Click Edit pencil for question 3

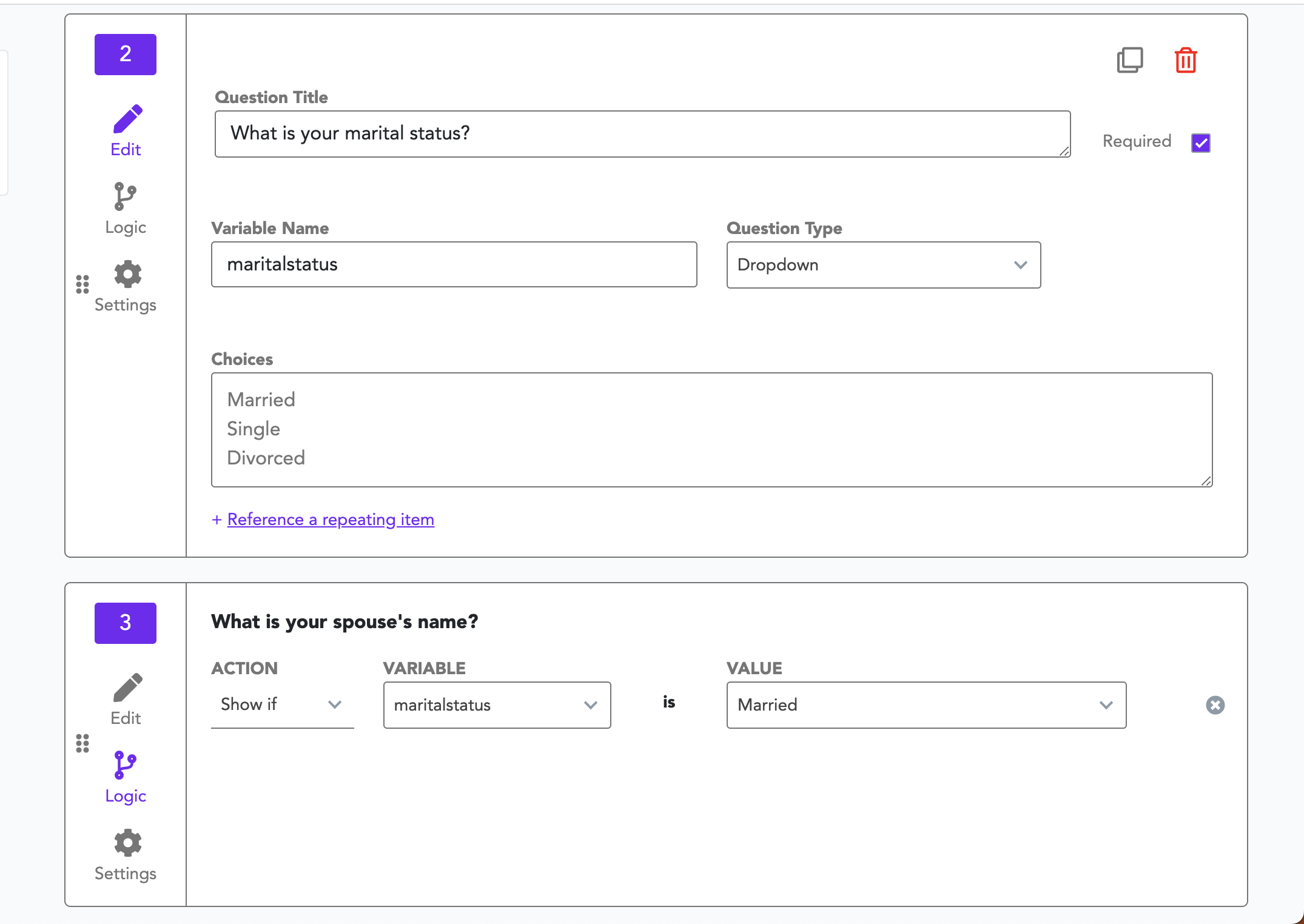click(126, 698)
